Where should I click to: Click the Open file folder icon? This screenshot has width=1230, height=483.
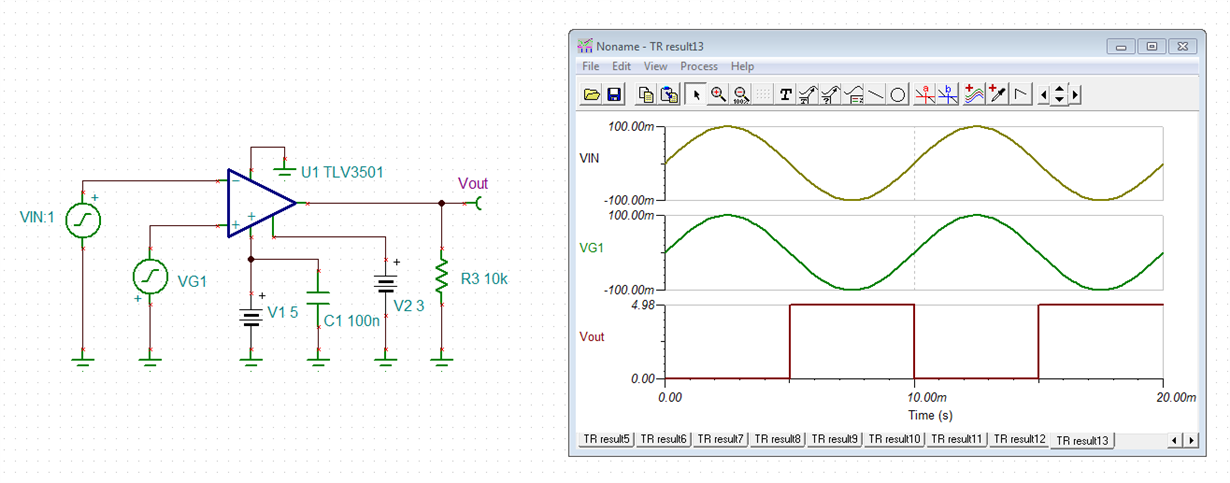pyautogui.click(x=592, y=95)
